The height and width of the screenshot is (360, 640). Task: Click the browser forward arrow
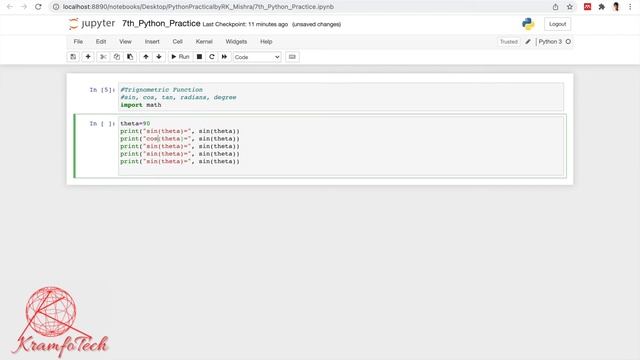tap(24, 7)
